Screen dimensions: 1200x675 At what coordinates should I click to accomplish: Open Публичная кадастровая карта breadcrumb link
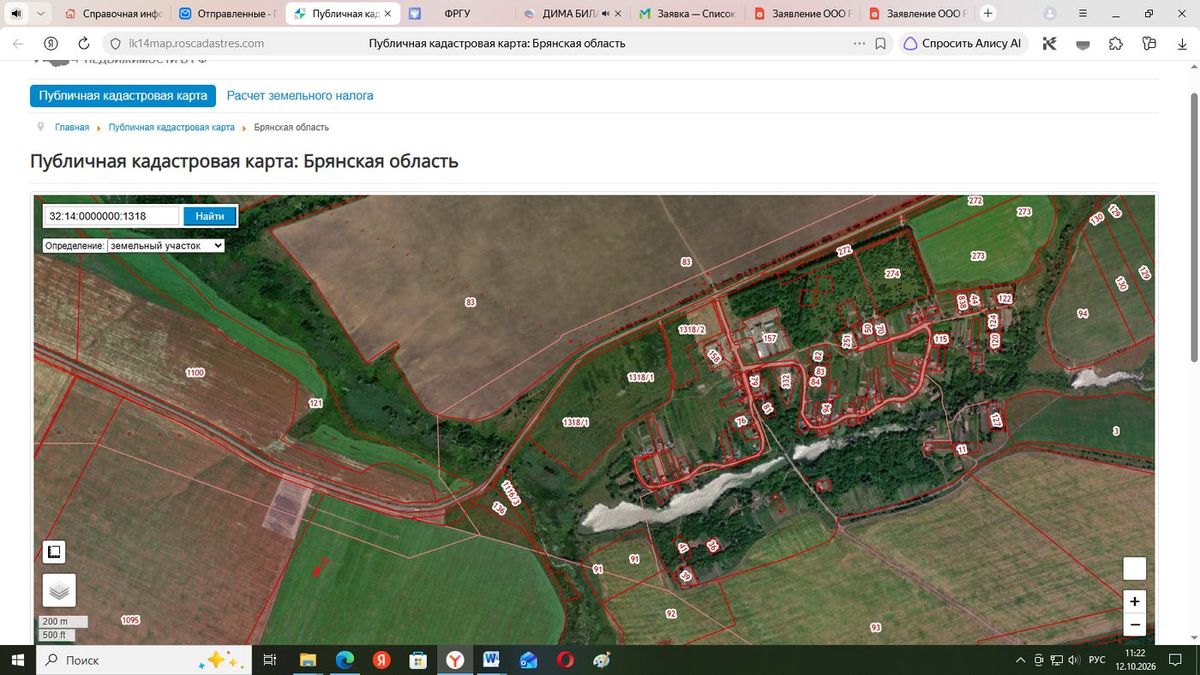172,128
